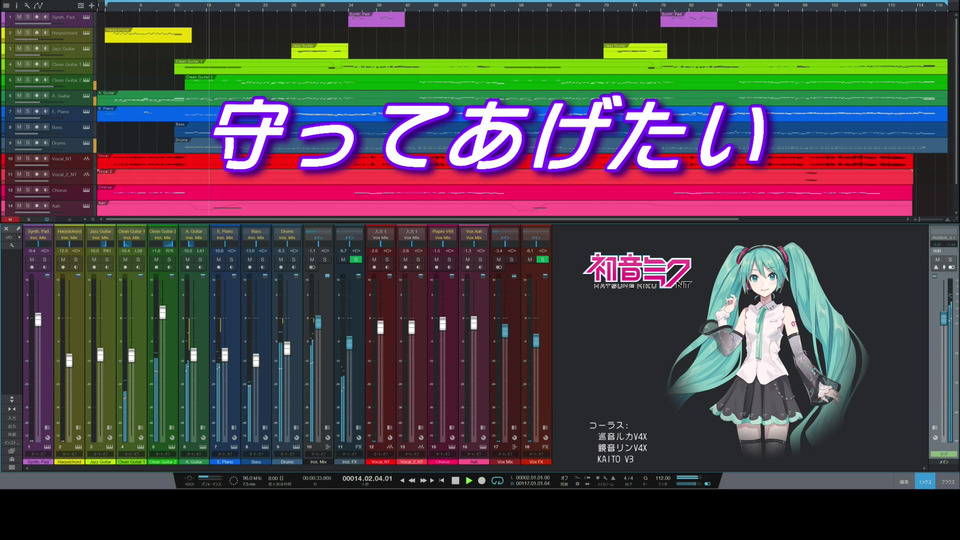Close the mixer console panel

(6, 229)
